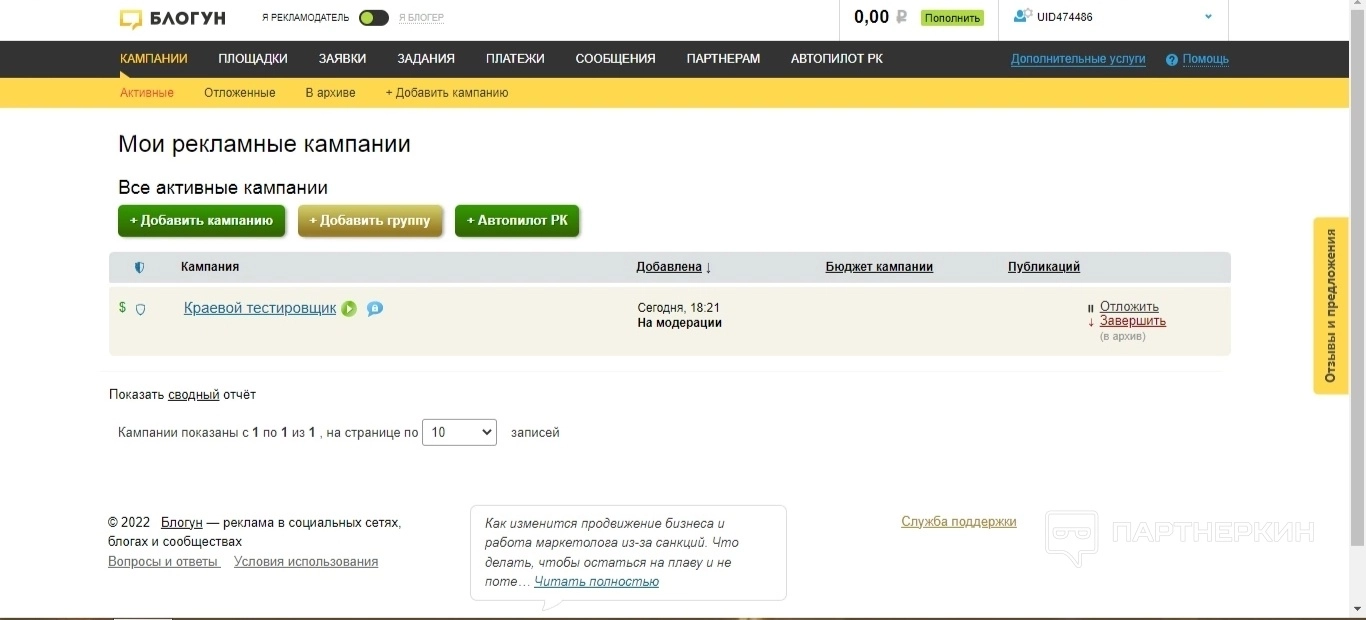The image size is (1366, 620).
Task: Open the Отзывы и предложения side tab
Action: 1330,306
